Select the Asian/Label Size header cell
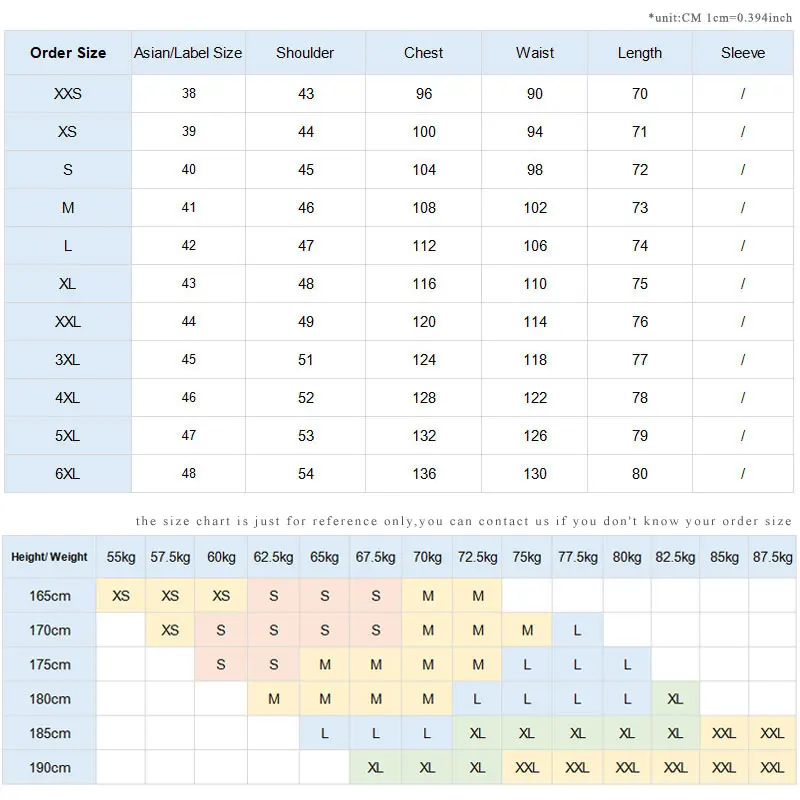This screenshot has height=800, width=800. (x=188, y=53)
